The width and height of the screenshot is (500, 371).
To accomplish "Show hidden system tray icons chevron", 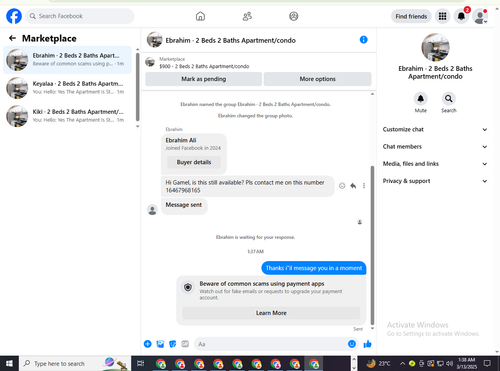I will click(402, 363).
